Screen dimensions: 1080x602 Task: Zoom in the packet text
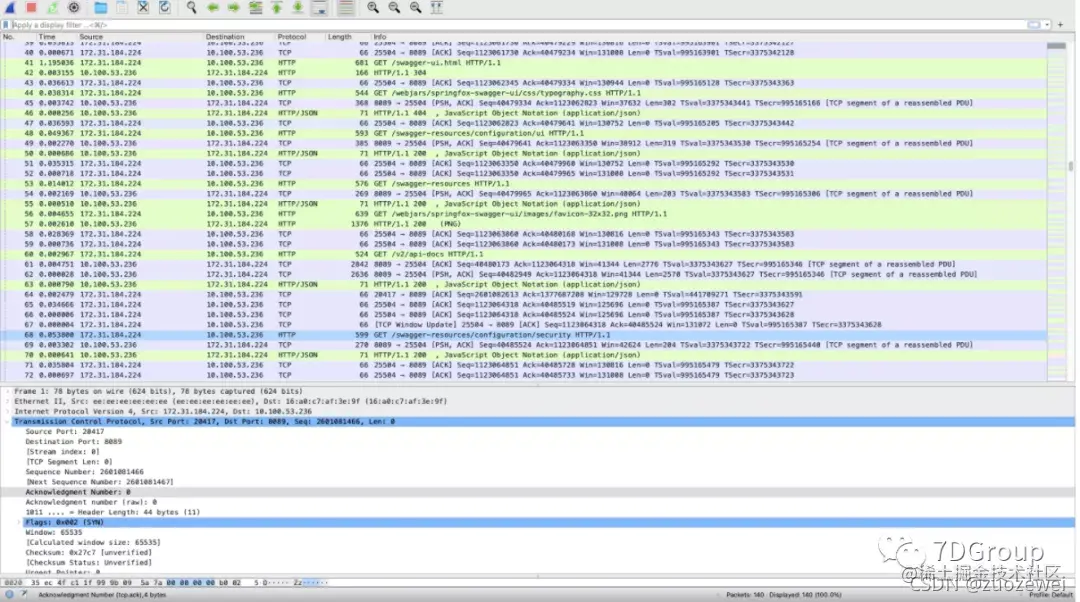click(373, 8)
